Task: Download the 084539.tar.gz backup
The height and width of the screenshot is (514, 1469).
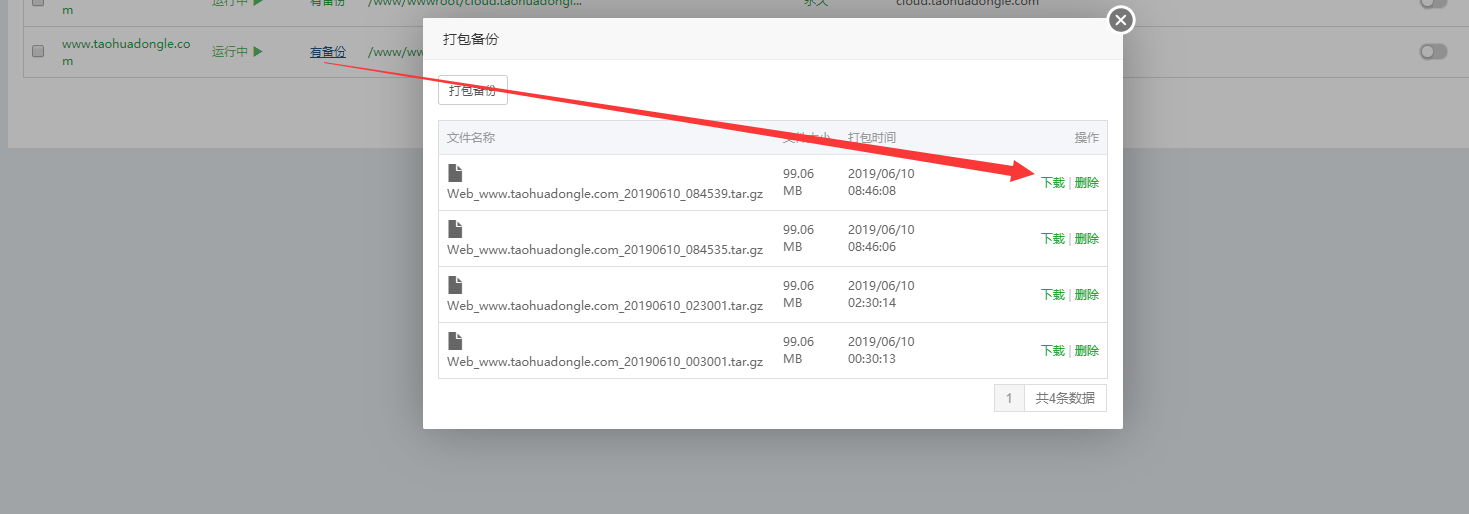Action: [x=1053, y=183]
